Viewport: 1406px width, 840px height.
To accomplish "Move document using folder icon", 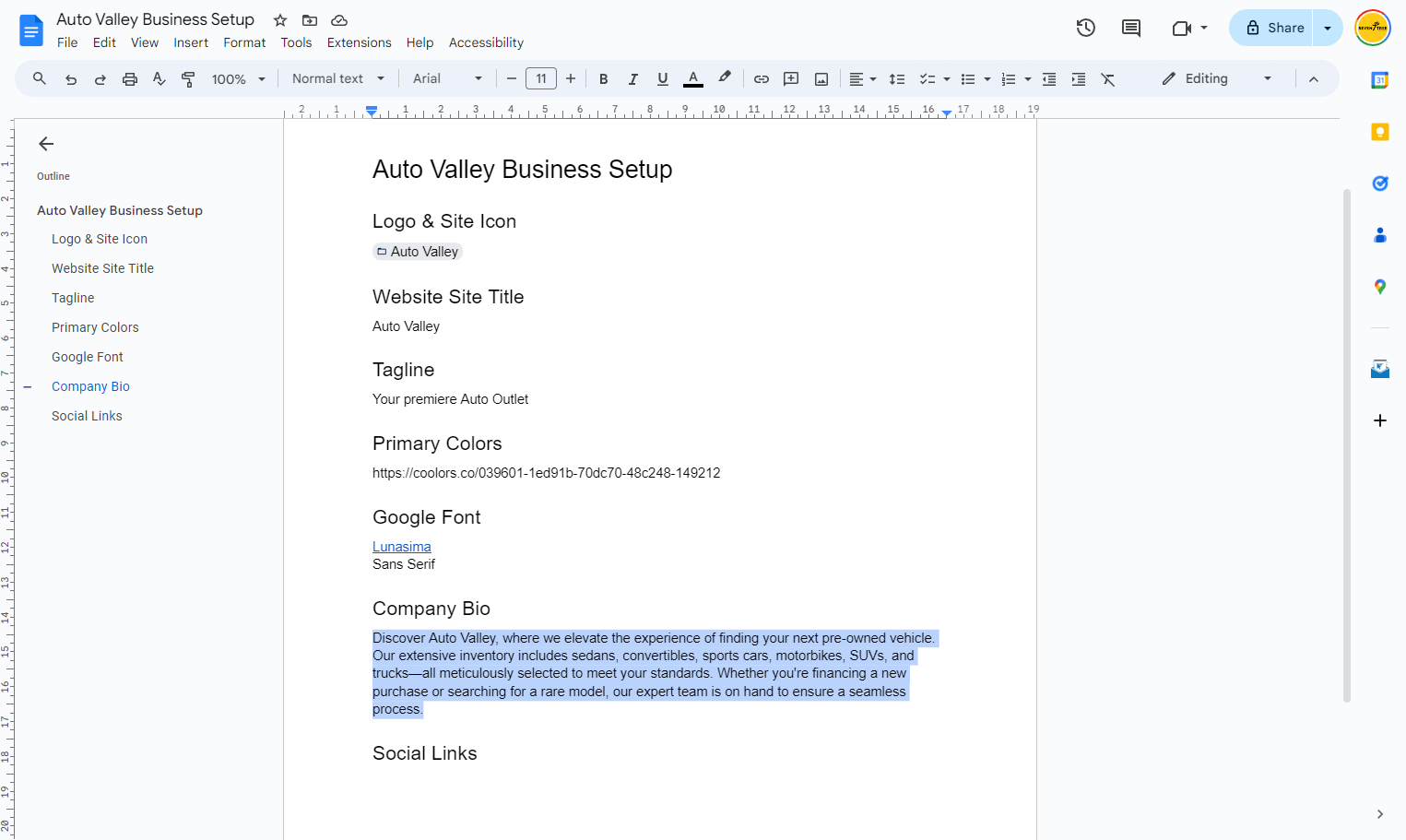I will pos(310,20).
